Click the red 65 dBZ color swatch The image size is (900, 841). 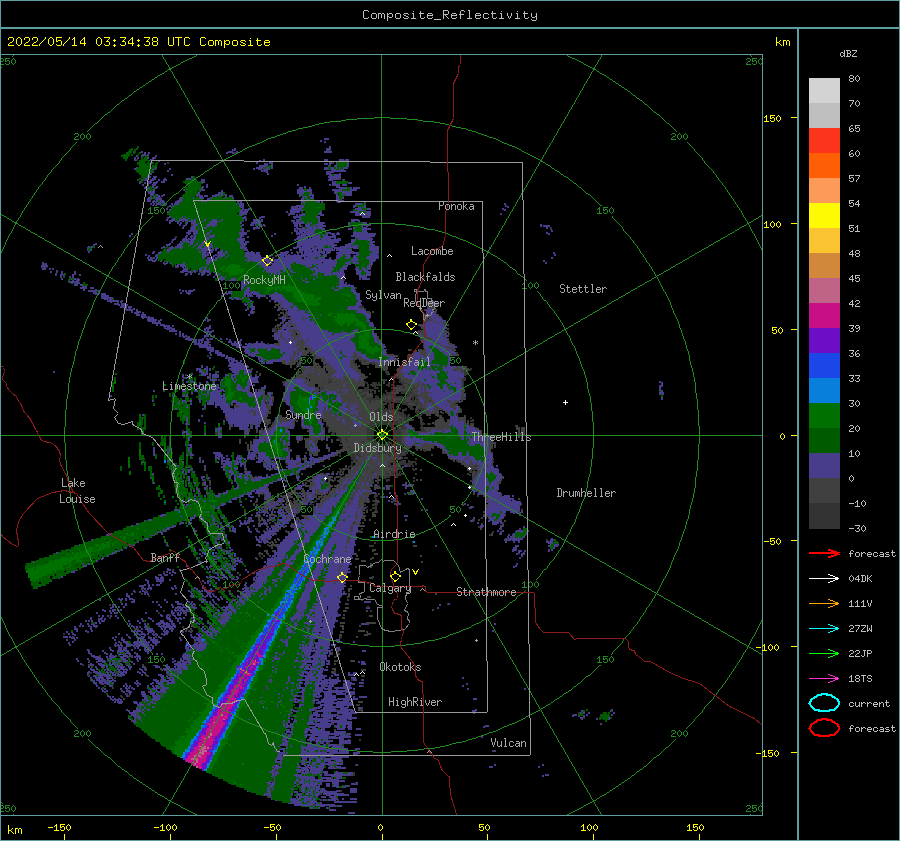tap(824, 140)
